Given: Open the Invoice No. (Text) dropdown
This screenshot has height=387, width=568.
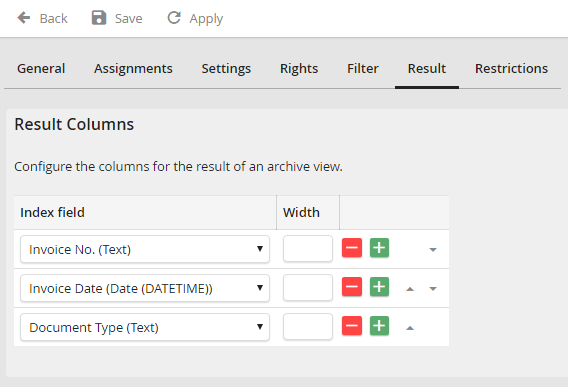Looking at the screenshot, I should (x=145, y=249).
